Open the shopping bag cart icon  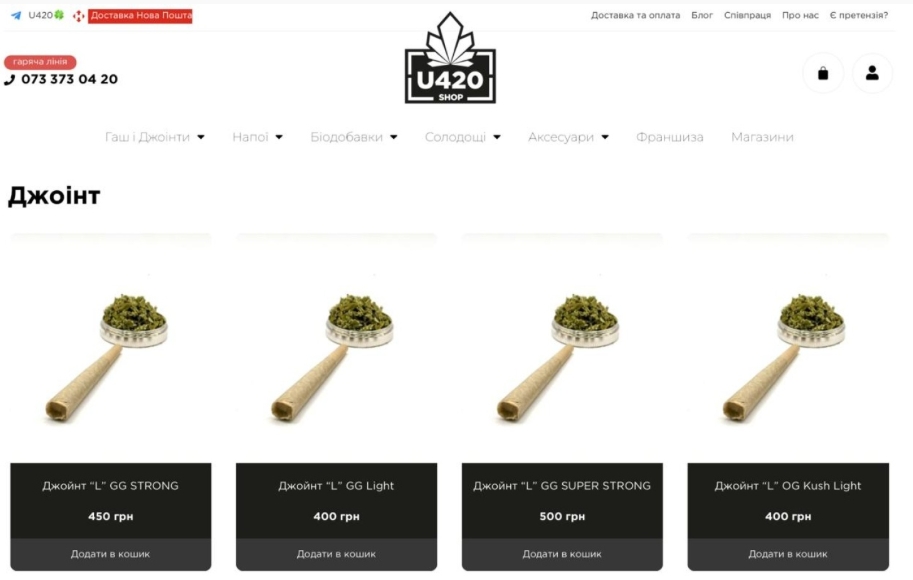point(823,73)
